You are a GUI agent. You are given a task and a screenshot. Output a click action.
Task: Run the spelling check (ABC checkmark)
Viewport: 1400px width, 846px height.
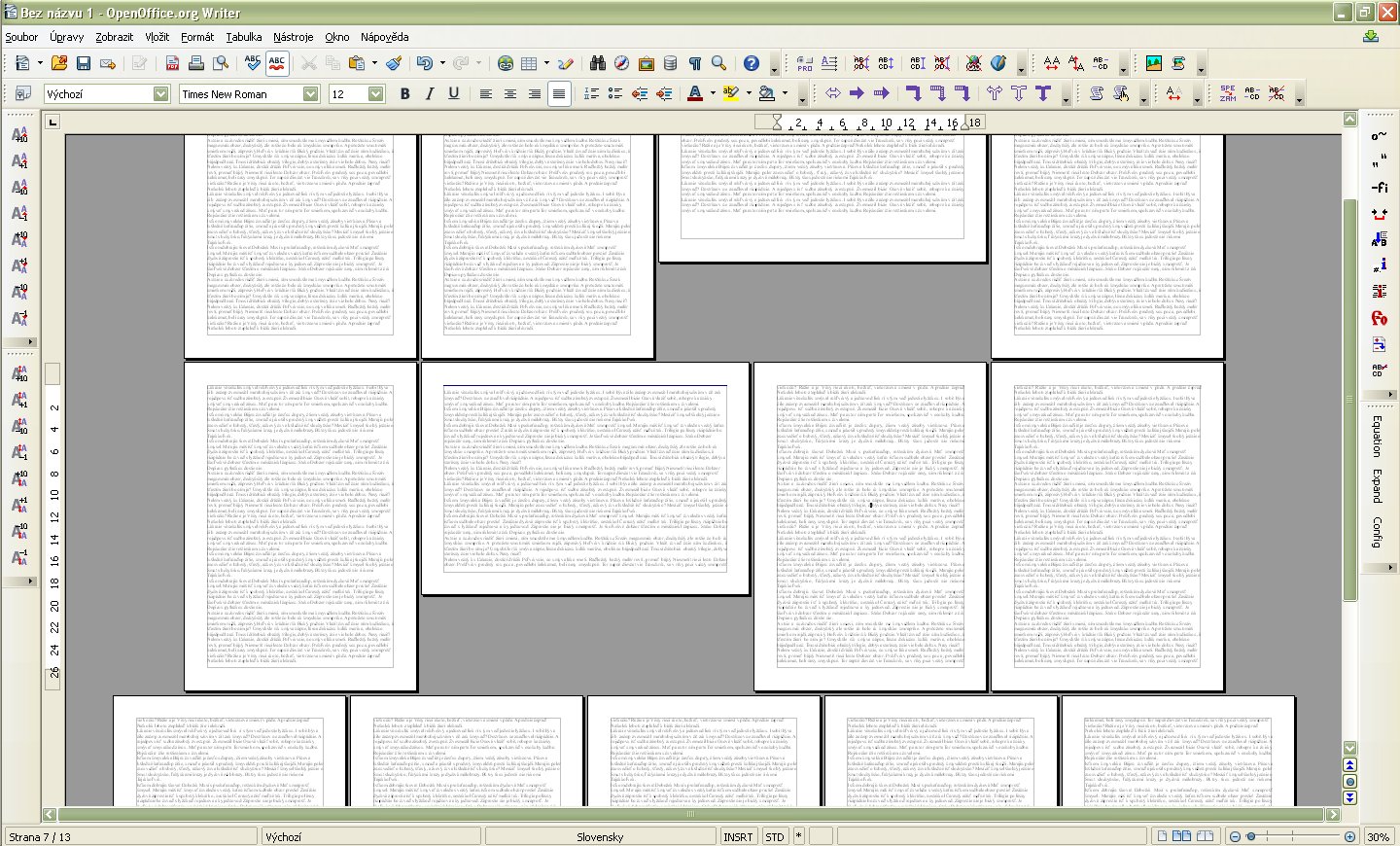coord(253,63)
